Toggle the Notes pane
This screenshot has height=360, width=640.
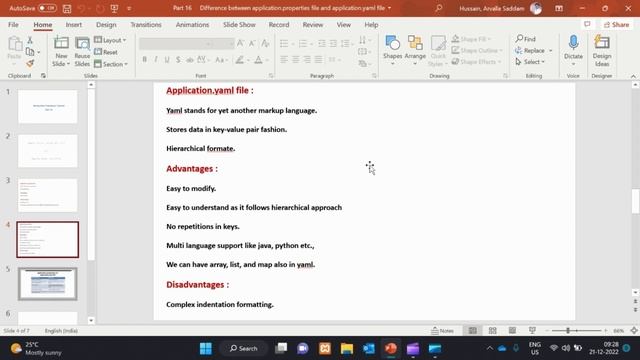pyautogui.click(x=443, y=331)
